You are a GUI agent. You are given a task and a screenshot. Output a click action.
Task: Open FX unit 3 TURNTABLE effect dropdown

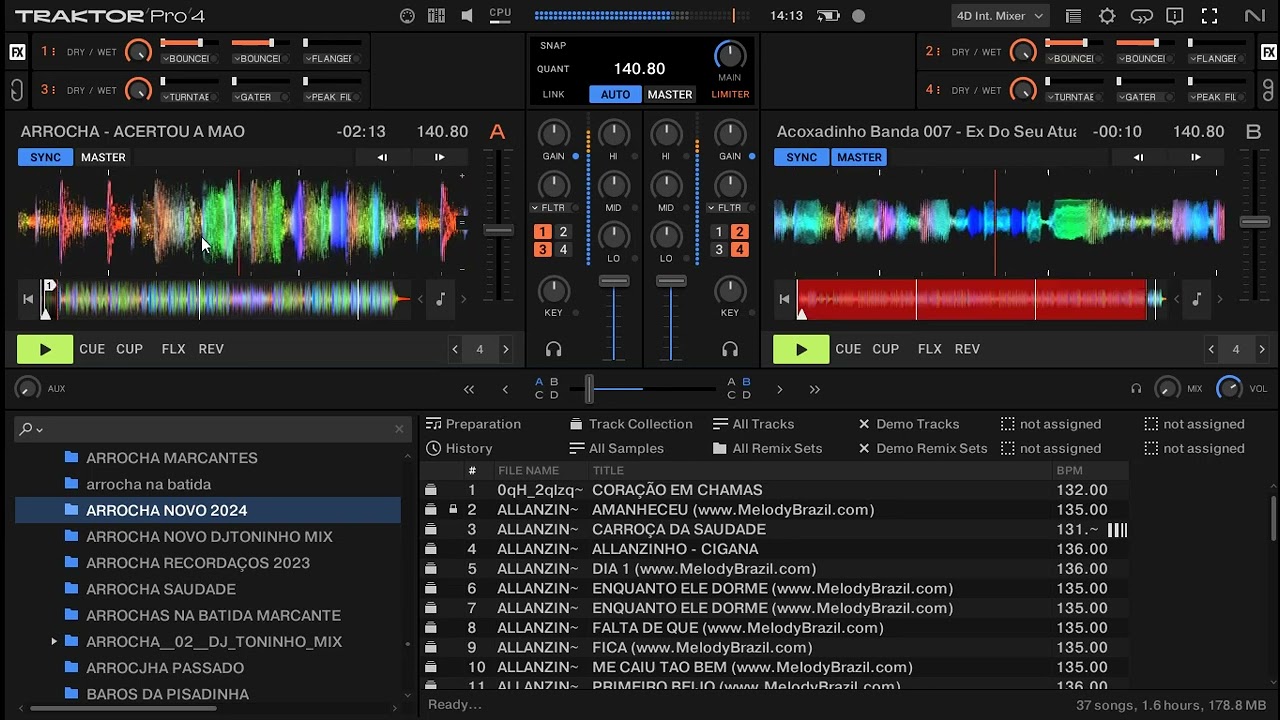tap(187, 97)
